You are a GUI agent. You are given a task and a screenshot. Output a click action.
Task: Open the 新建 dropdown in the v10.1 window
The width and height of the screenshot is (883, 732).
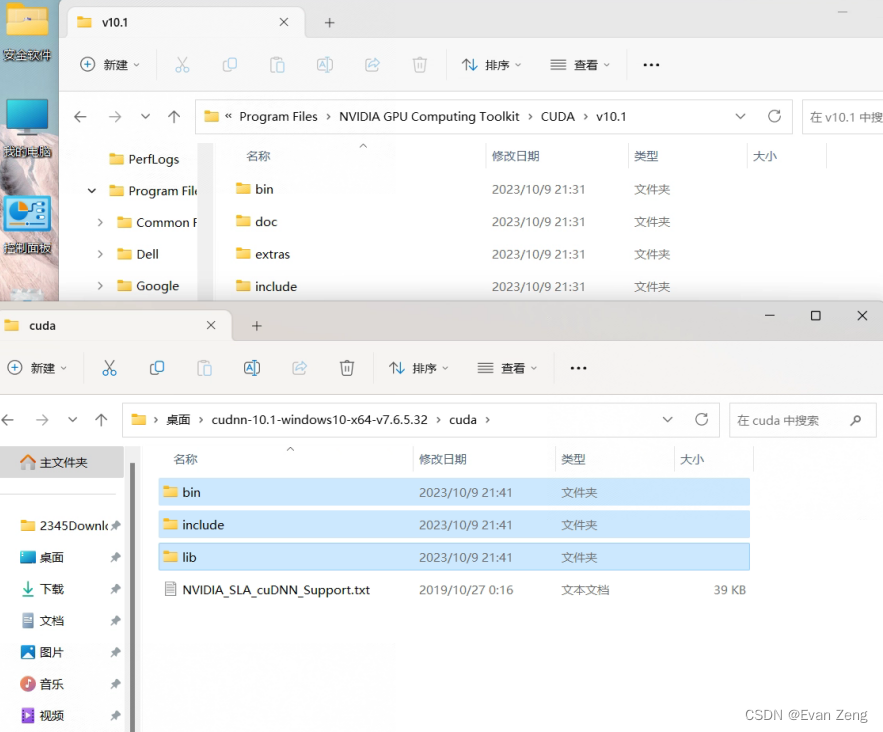110,65
